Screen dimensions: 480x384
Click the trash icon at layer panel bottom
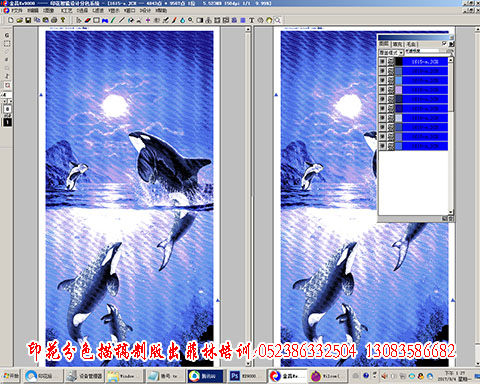[x=450, y=219]
